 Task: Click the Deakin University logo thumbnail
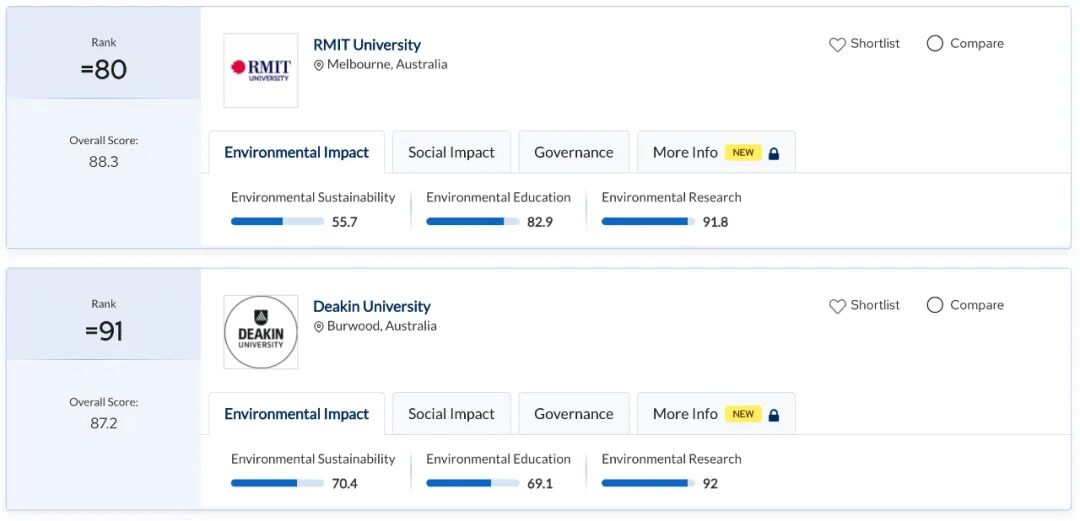[x=260, y=332]
